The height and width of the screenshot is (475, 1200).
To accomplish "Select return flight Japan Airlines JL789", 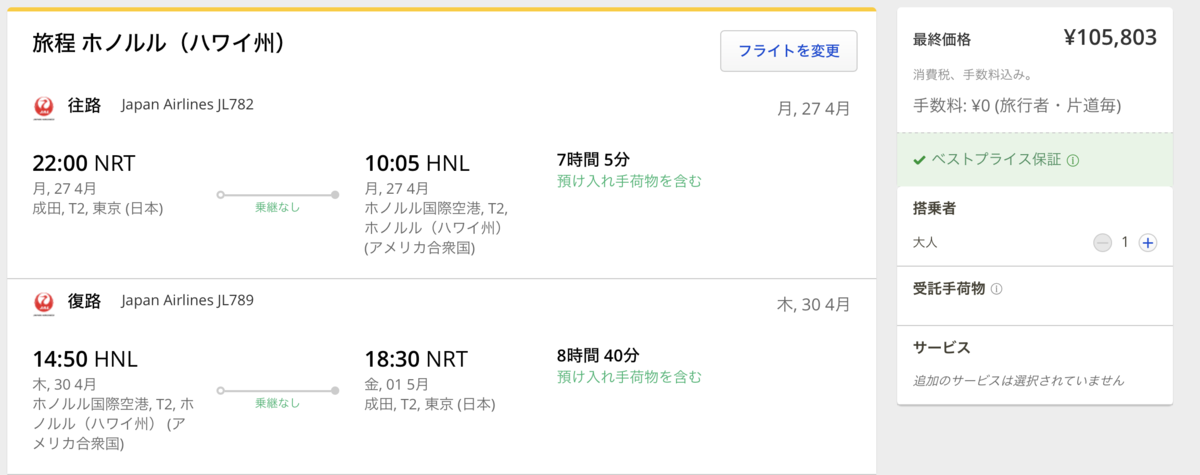I will pyautogui.click(x=187, y=299).
